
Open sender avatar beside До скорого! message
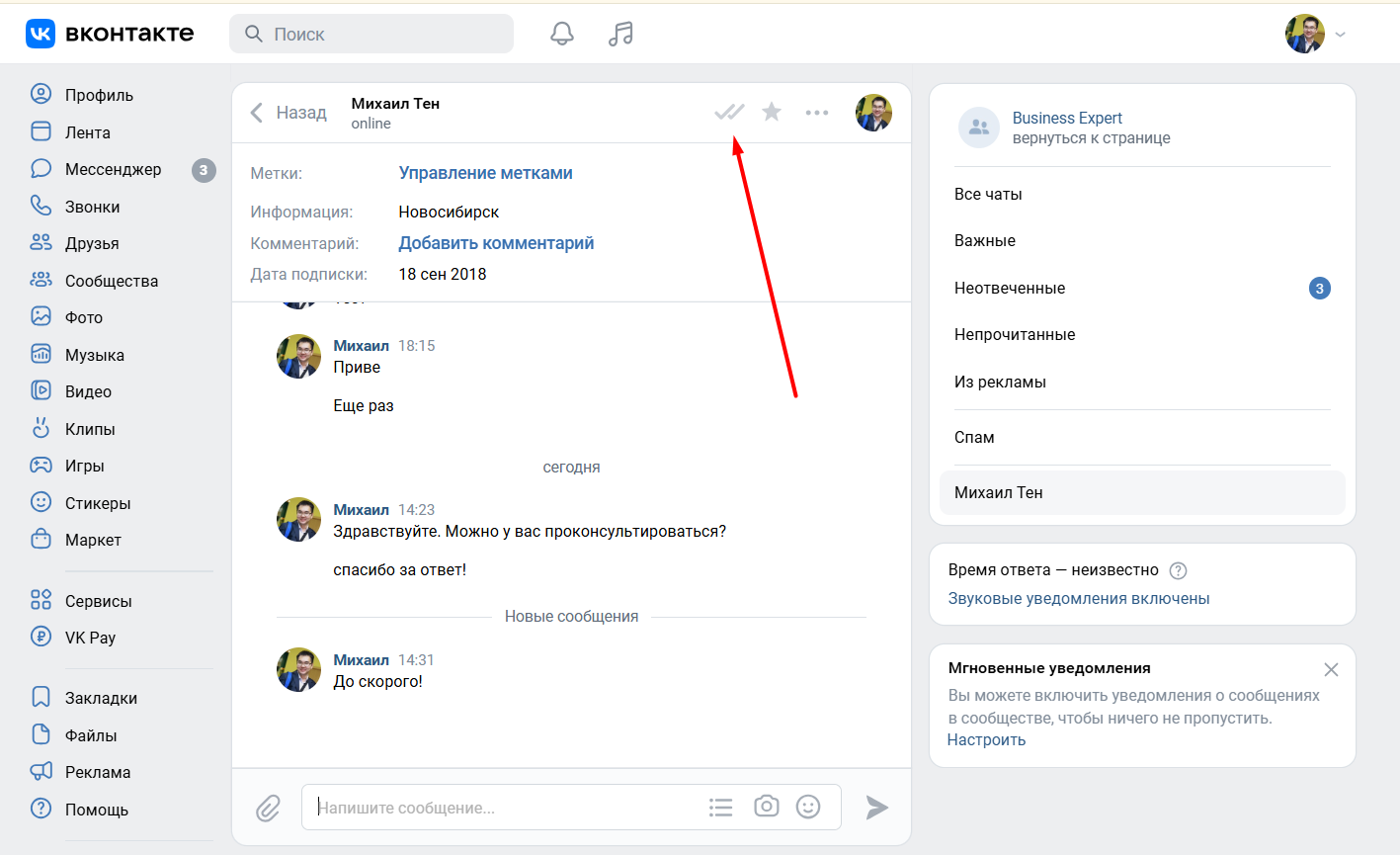click(x=298, y=670)
